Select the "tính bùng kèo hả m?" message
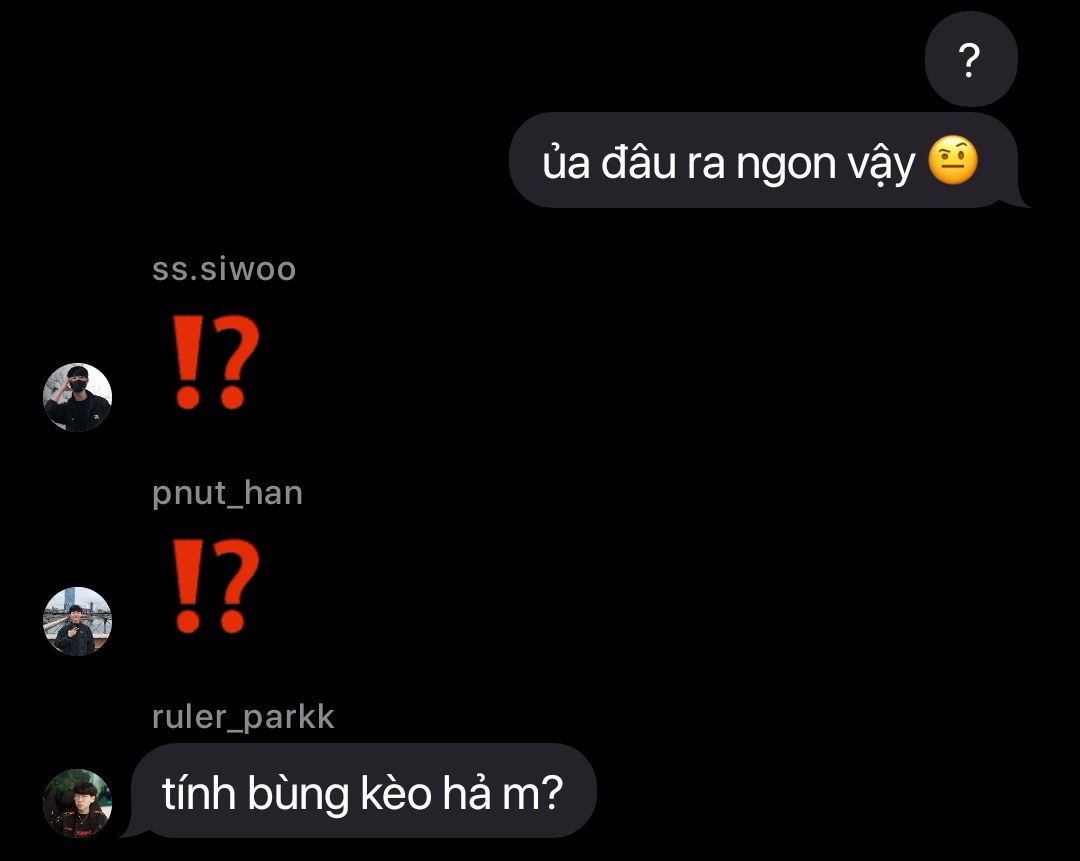 (x=361, y=791)
